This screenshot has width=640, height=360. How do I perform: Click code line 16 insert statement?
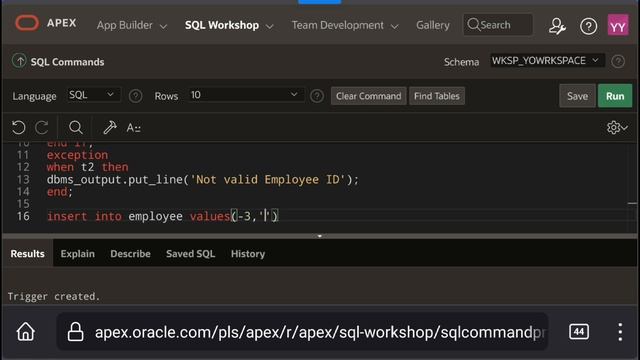162,216
